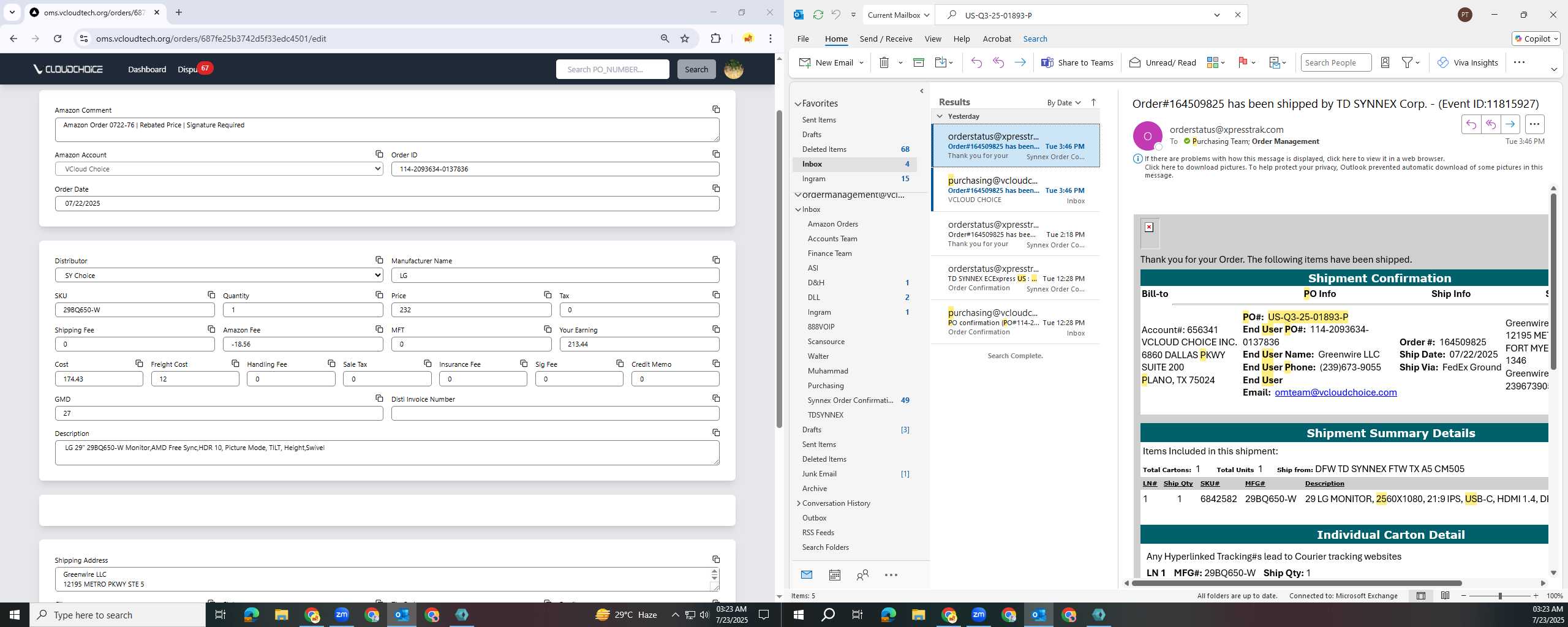Go to OMS Dashboard menu
1568x627 pixels.
click(x=147, y=69)
